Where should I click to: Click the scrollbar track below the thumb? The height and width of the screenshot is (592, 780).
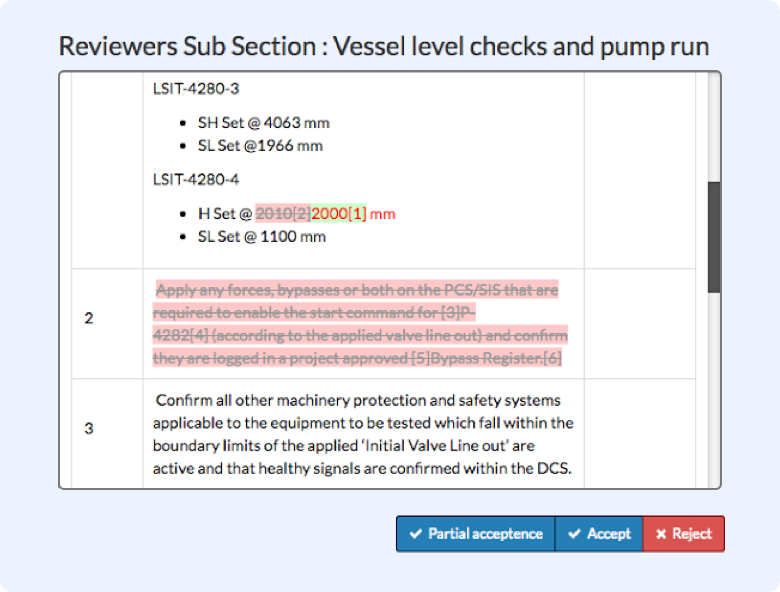tap(713, 390)
